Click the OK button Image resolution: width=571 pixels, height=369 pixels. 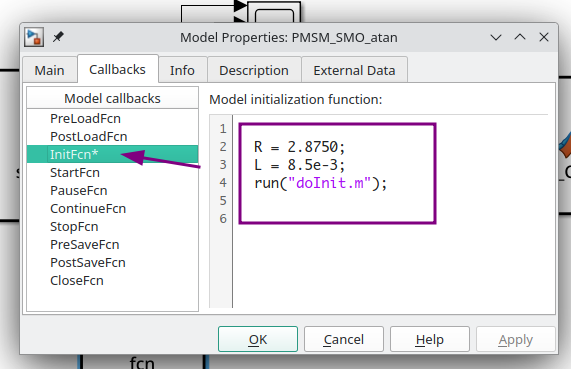(x=258, y=339)
